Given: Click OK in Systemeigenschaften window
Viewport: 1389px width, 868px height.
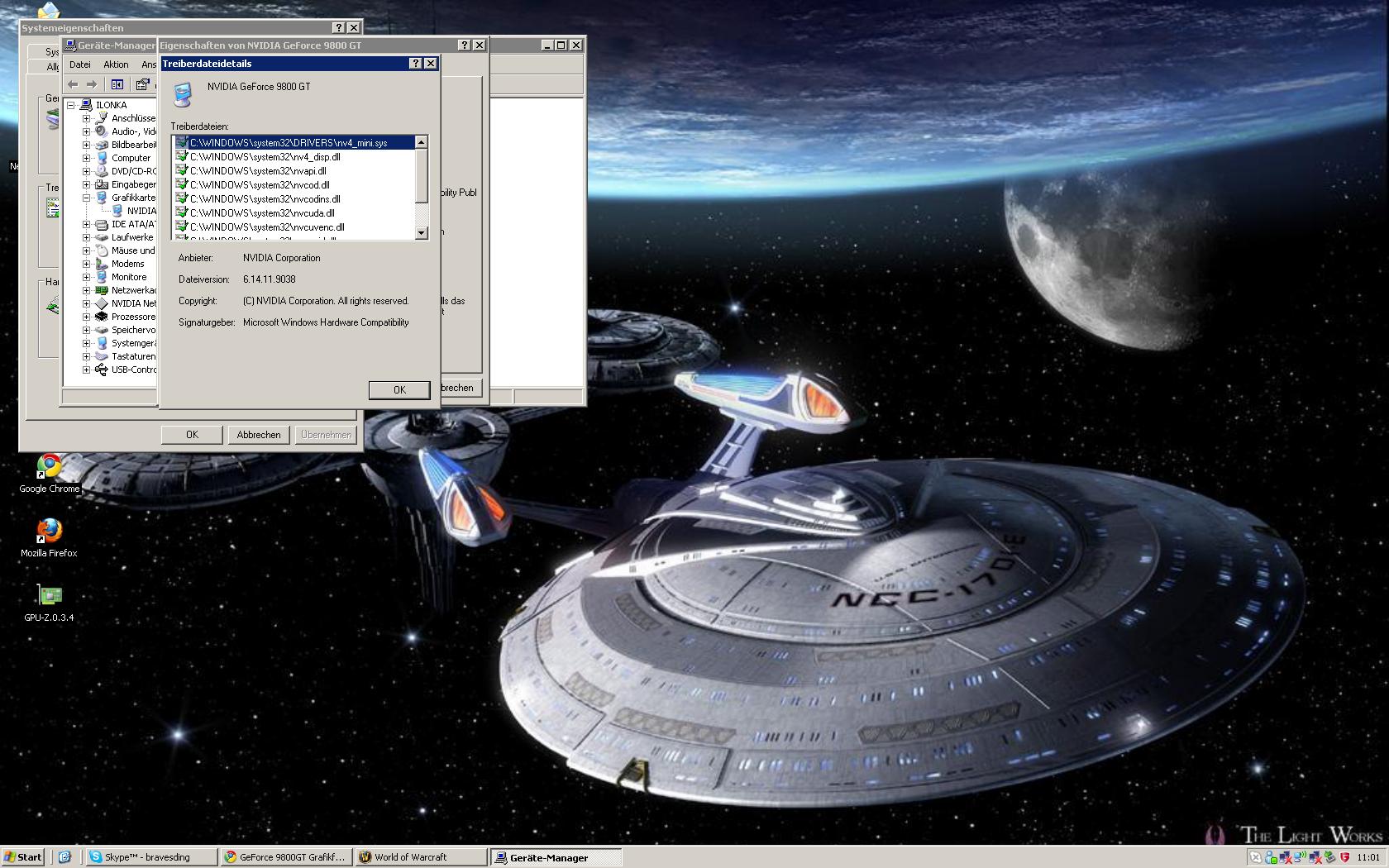Looking at the screenshot, I should click(x=192, y=435).
